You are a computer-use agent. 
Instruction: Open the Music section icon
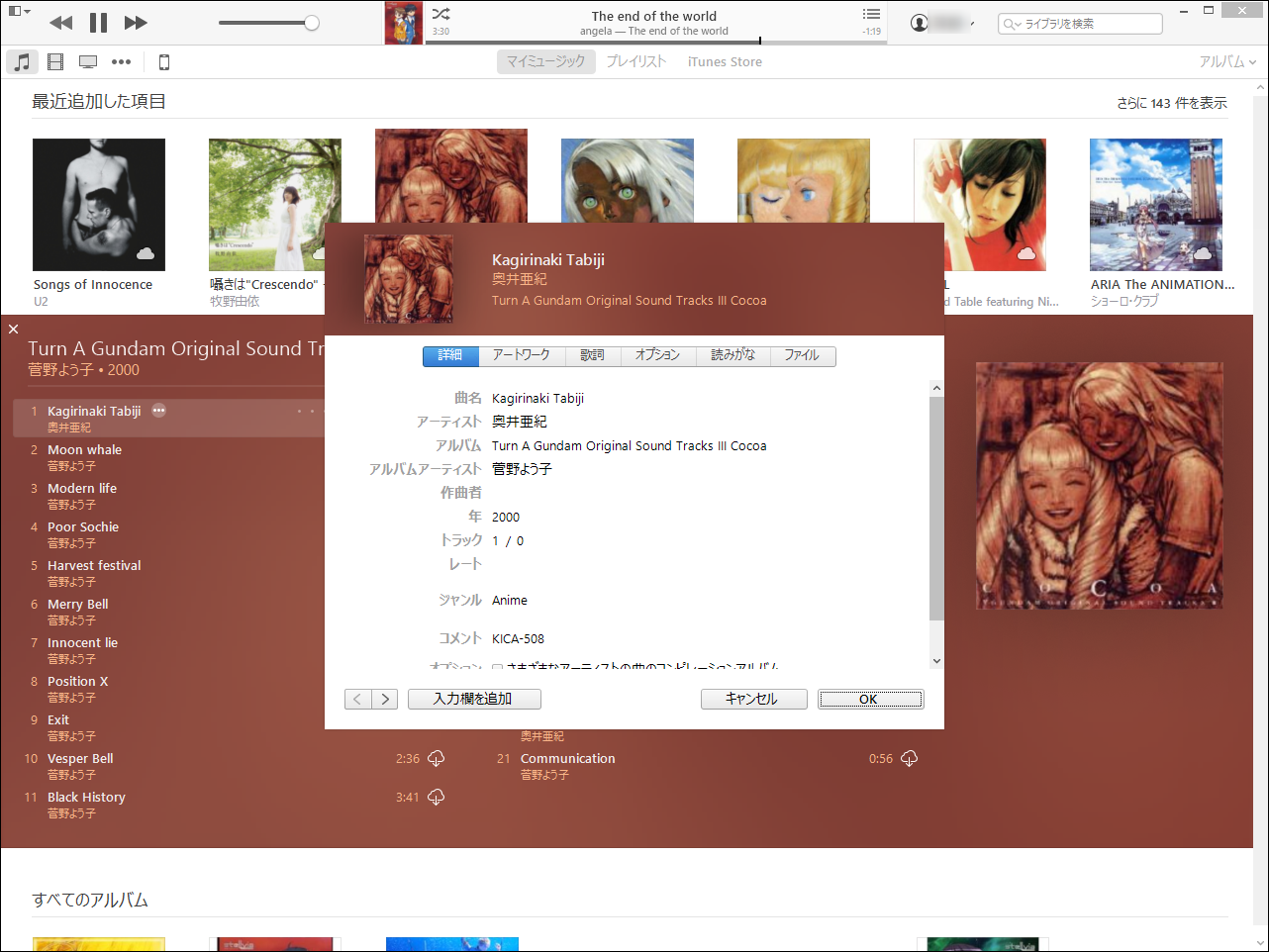pyautogui.click(x=22, y=61)
